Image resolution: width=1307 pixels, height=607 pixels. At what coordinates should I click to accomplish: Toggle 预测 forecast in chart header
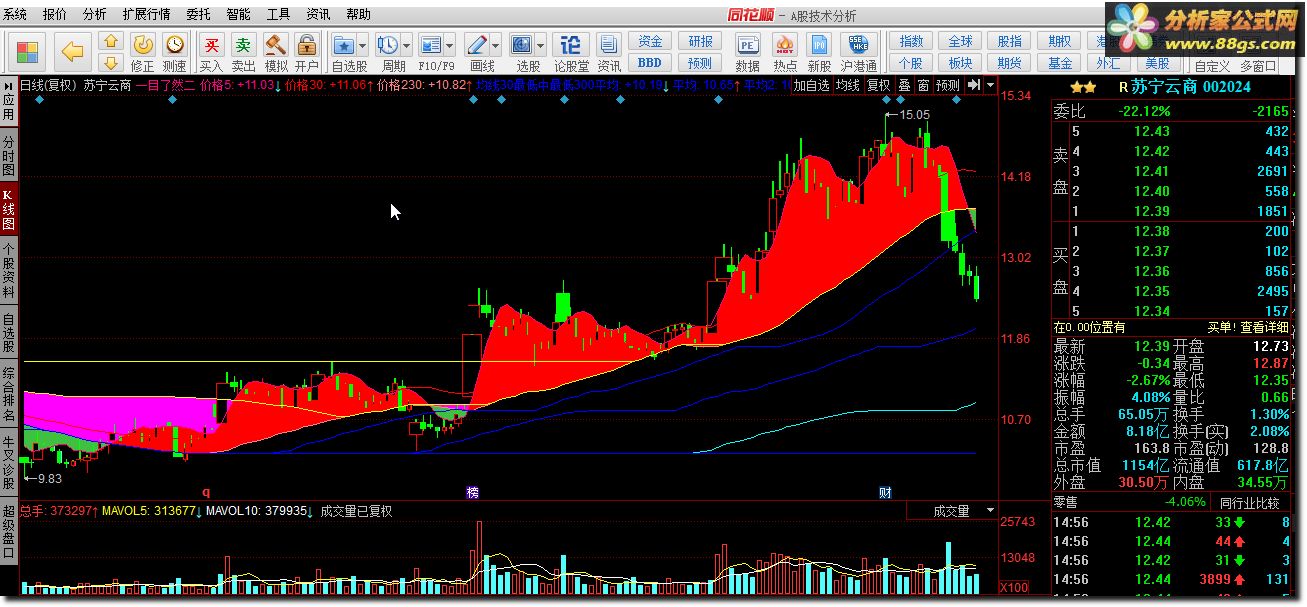click(947, 85)
